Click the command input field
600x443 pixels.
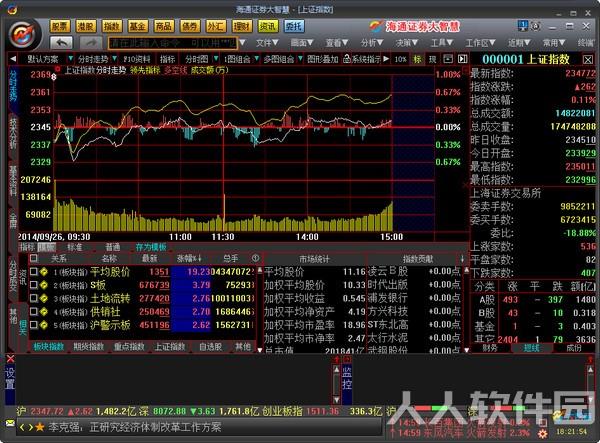173,43
